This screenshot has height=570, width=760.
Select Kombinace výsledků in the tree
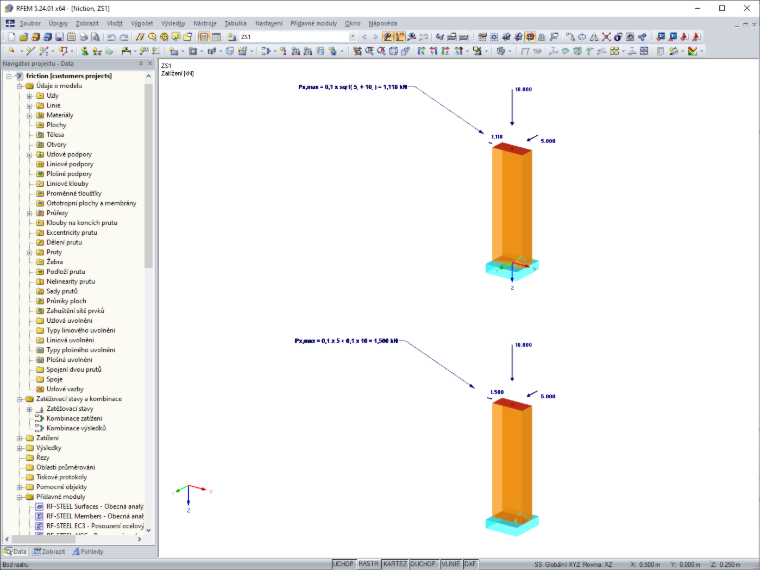pos(76,428)
